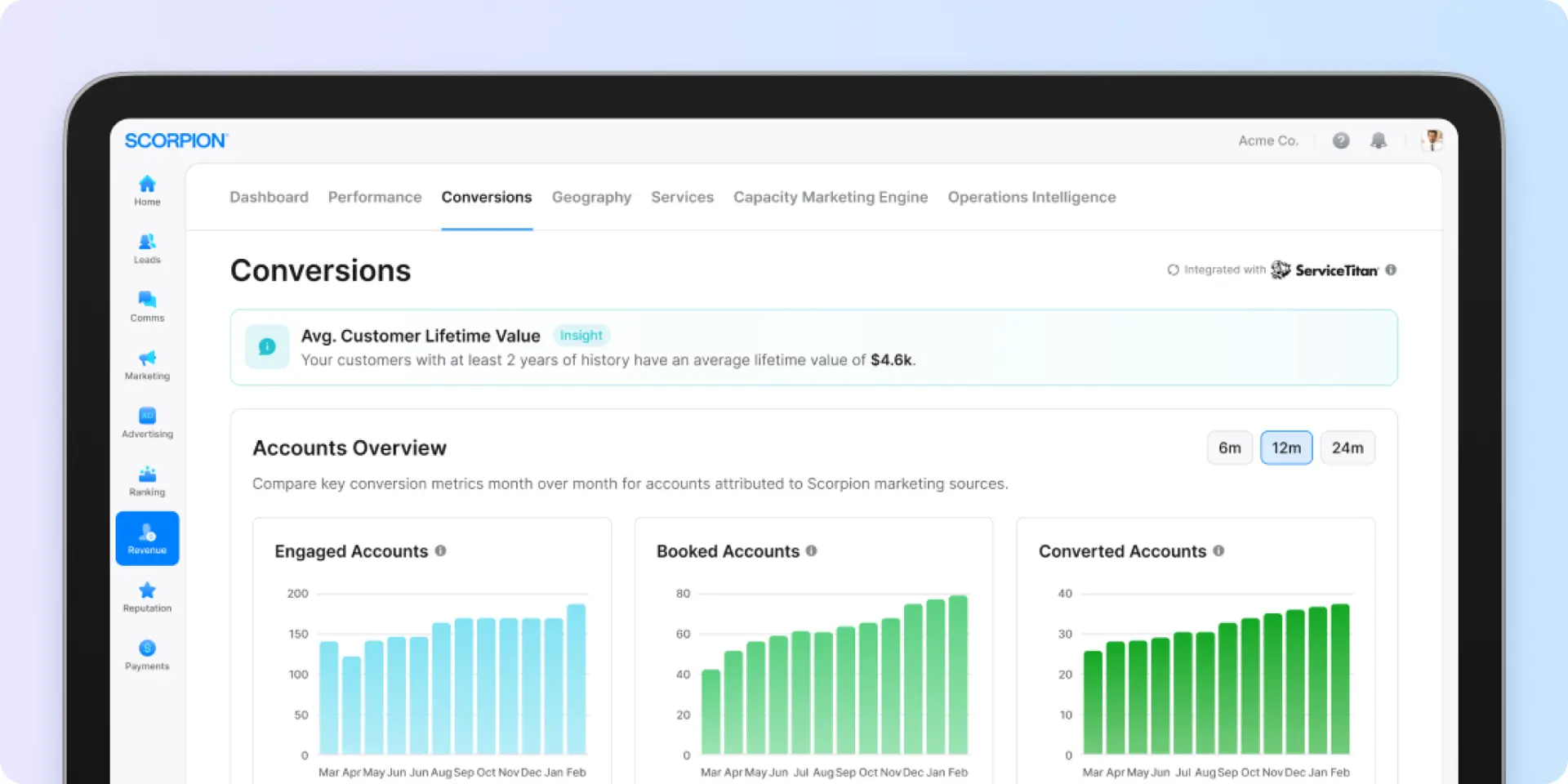Switch to the Performance tab
The image size is (1568, 784).
tap(375, 197)
